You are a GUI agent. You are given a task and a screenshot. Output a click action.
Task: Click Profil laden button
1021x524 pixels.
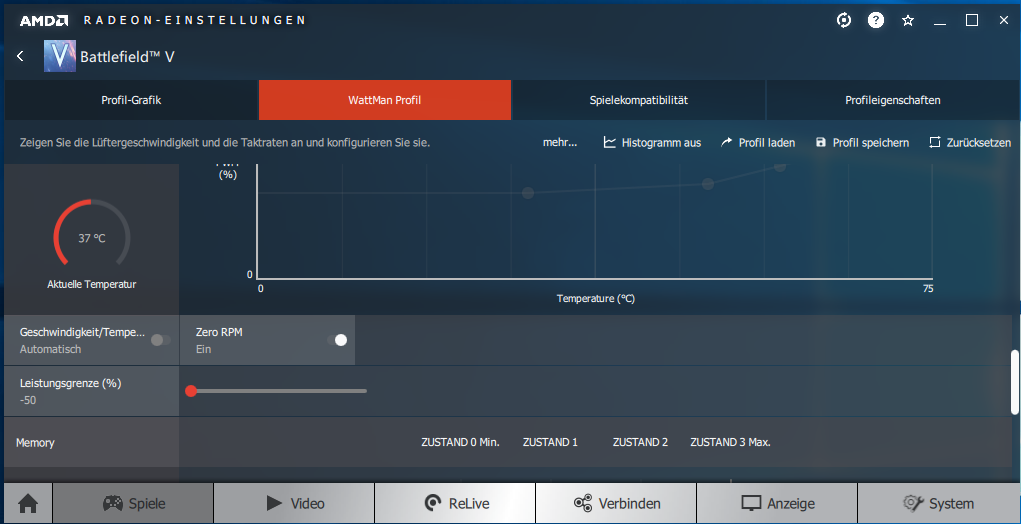pyautogui.click(x=758, y=142)
